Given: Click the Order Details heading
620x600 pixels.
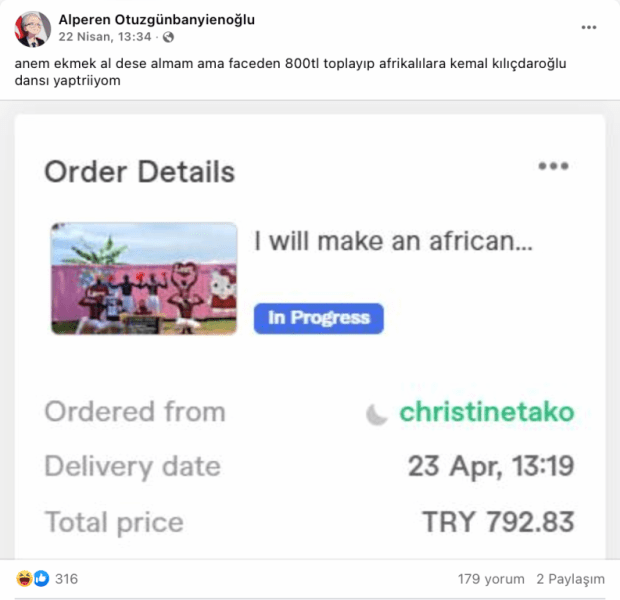Looking at the screenshot, I should [x=140, y=172].
